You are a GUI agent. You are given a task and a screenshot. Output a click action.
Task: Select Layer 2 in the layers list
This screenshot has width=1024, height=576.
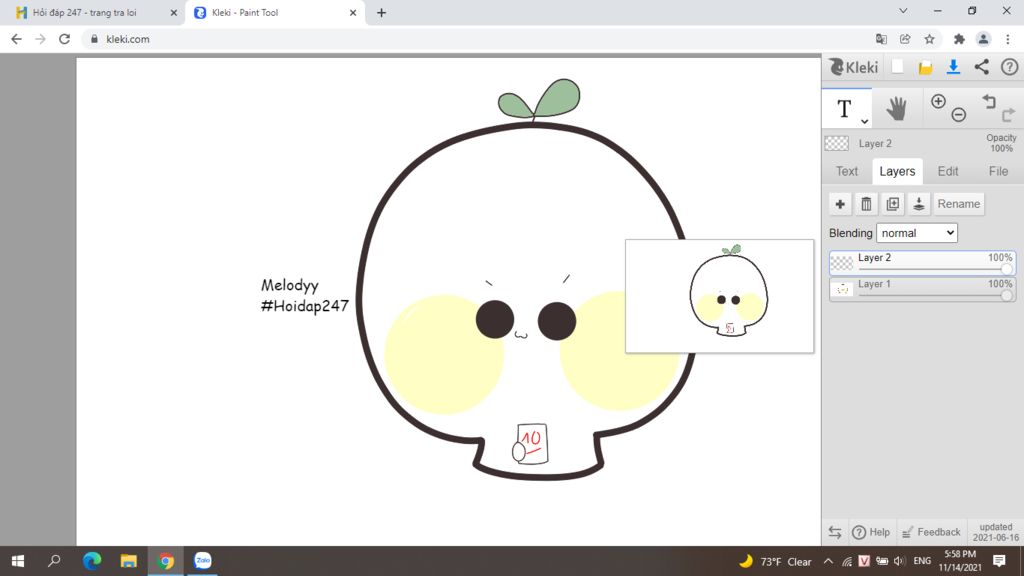coord(922,263)
